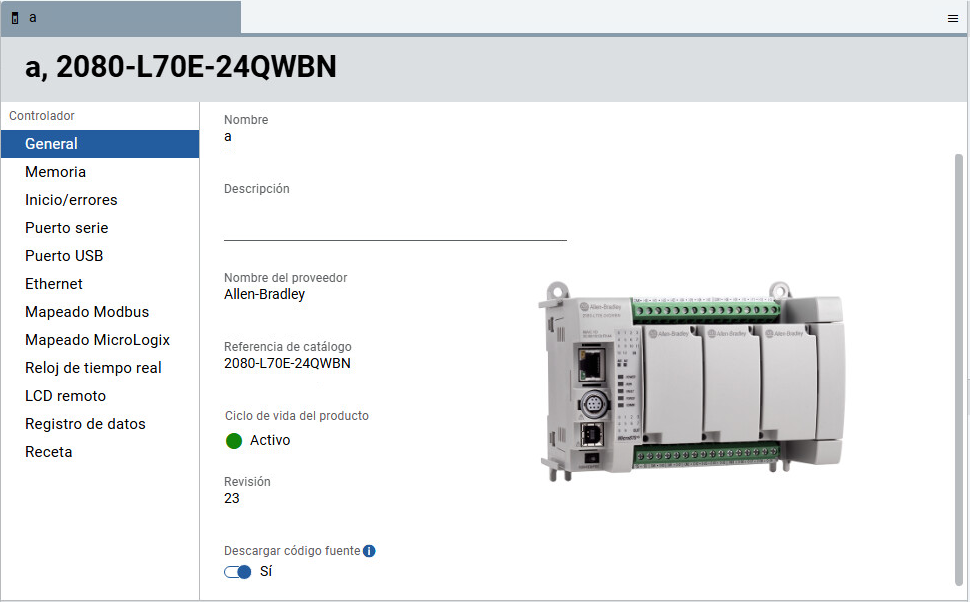The height and width of the screenshot is (602, 970).
Task: Open Mapeado MicroLogix page
Action: click(x=97, y=340)
